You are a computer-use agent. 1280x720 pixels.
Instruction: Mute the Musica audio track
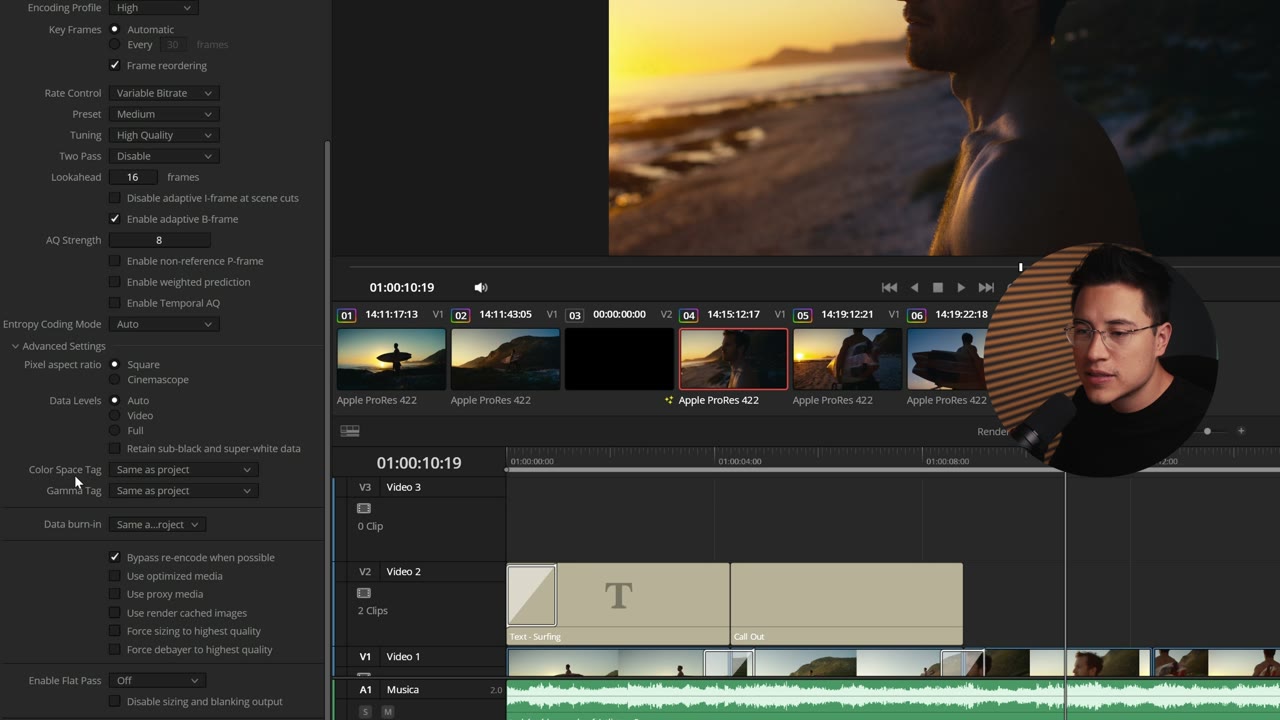pyautogui.click(x=387, y=711)
